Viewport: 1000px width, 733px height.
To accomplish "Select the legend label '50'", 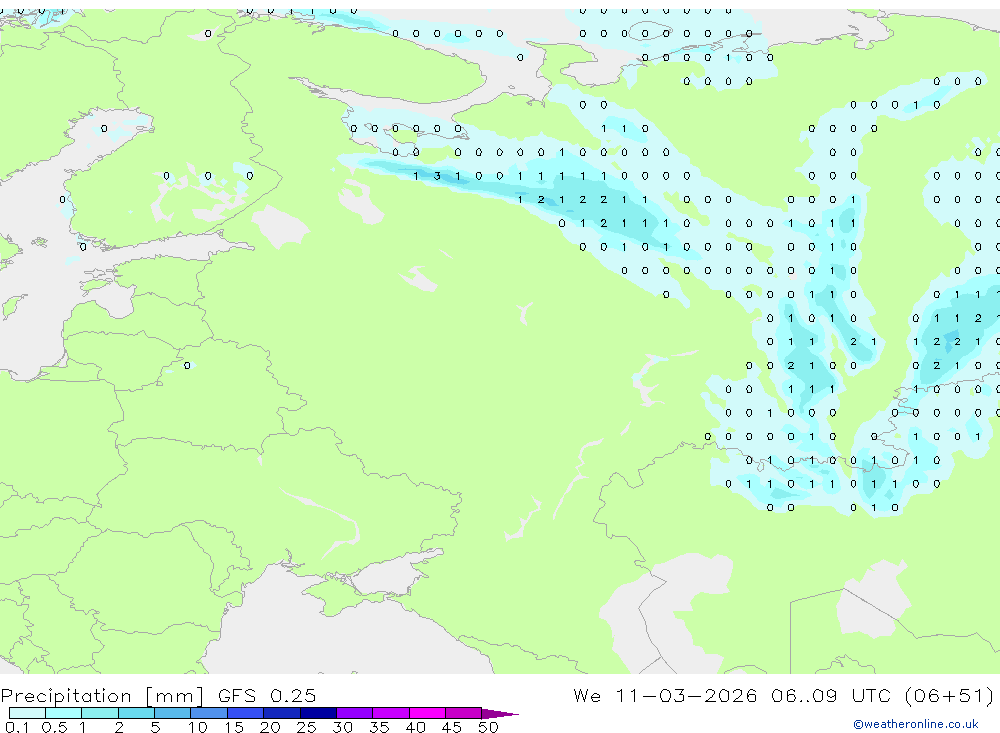I will point(488,727).
